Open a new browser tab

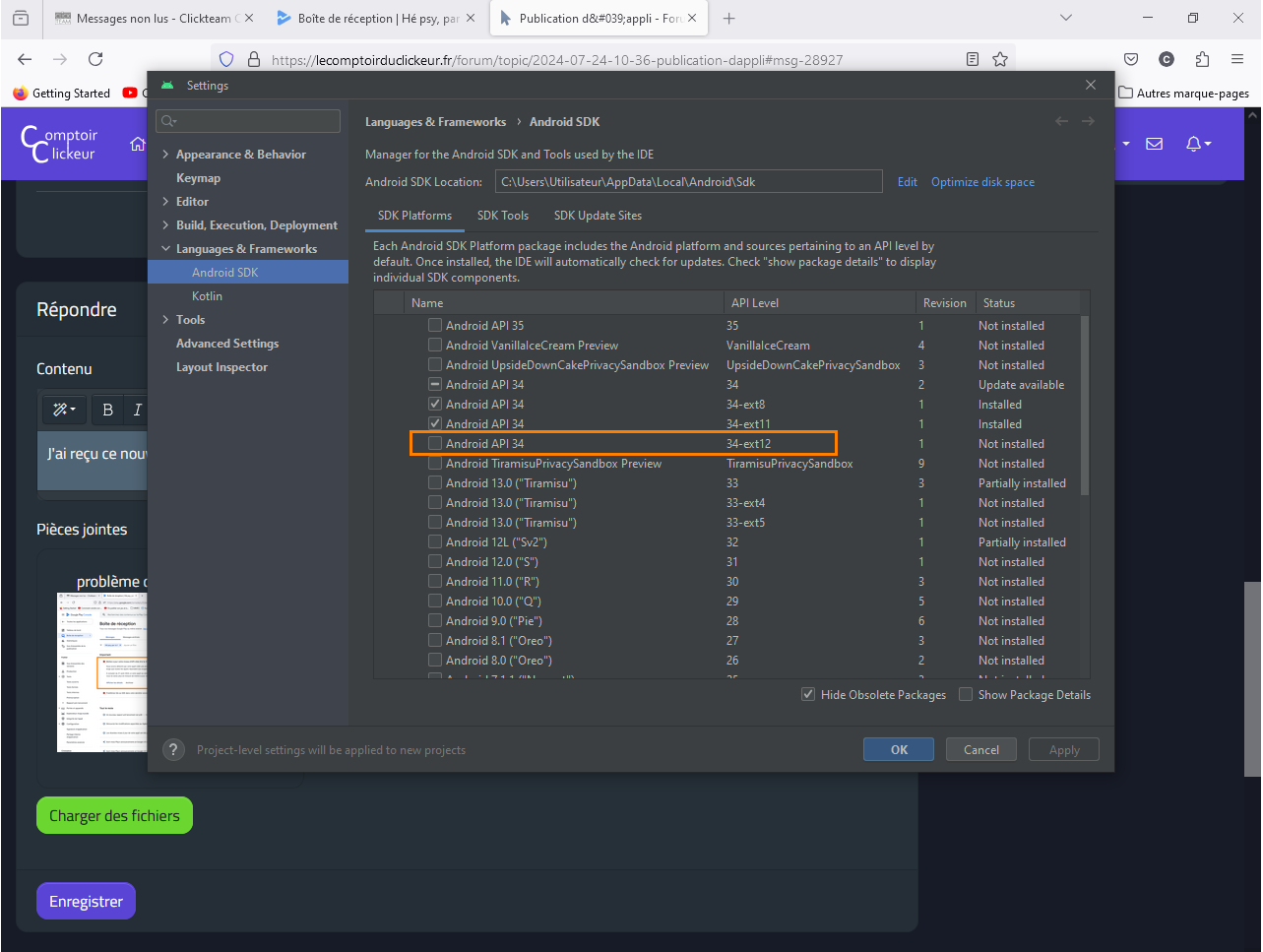(x=728, y=18)
